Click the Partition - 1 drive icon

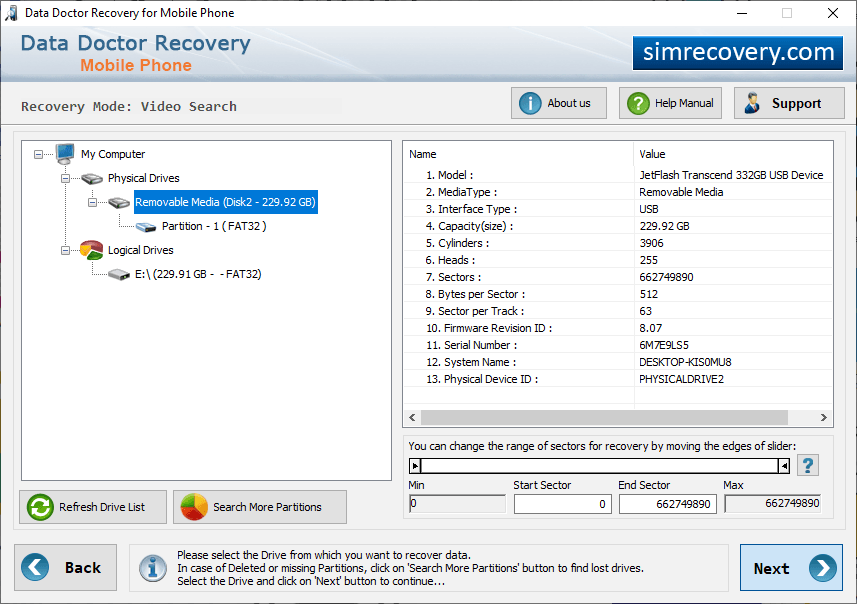(146, 226)
